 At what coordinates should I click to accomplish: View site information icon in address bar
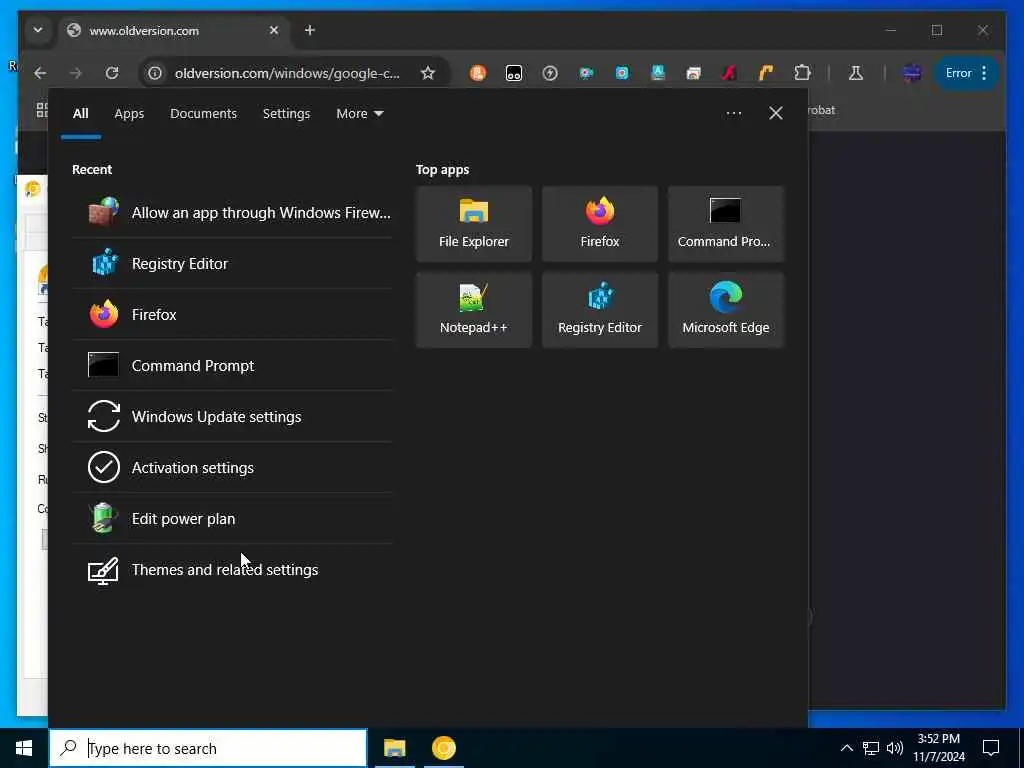pyautogui.click(x=155, y=73)
